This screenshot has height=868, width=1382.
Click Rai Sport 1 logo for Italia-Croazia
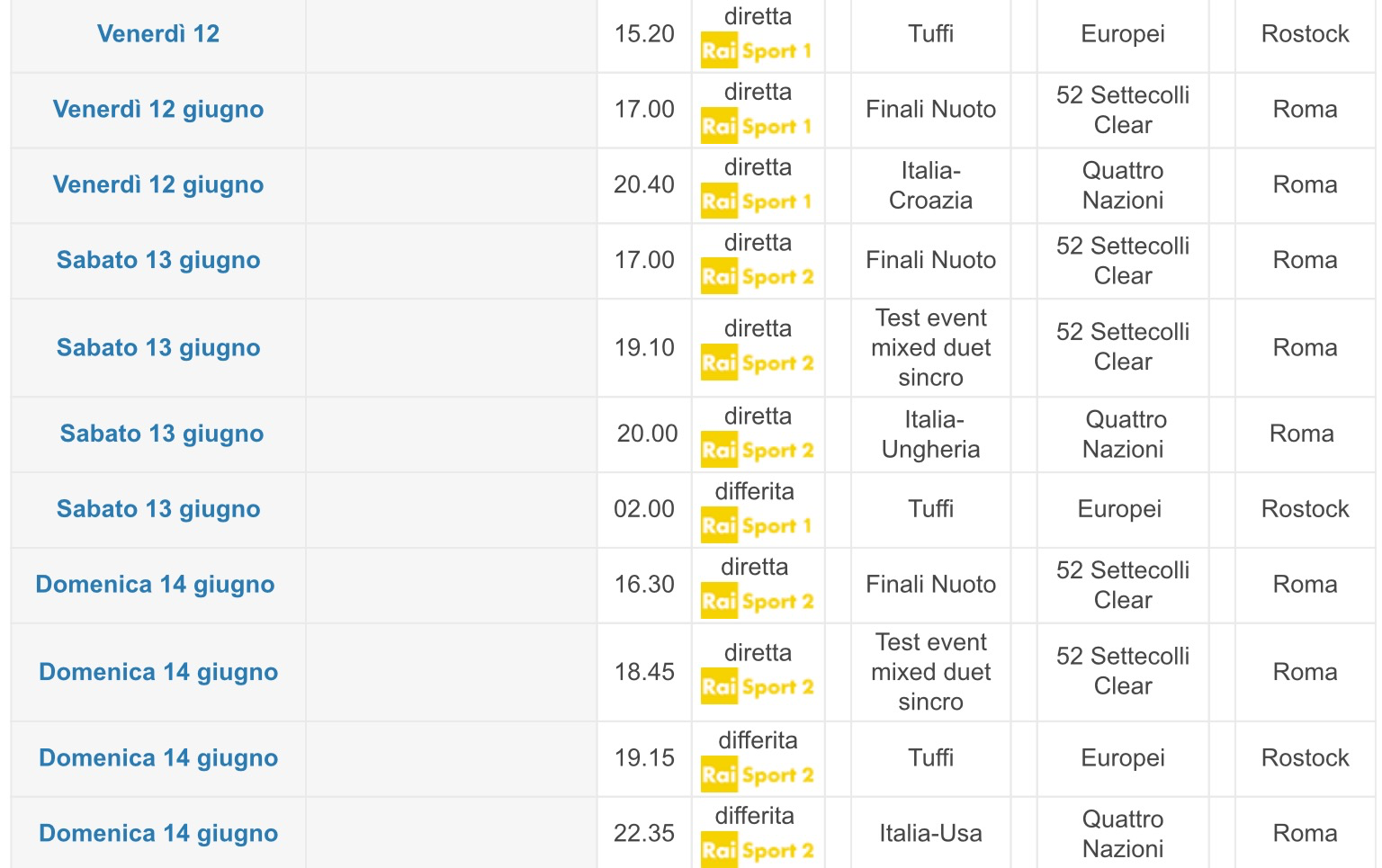point(757,201)
